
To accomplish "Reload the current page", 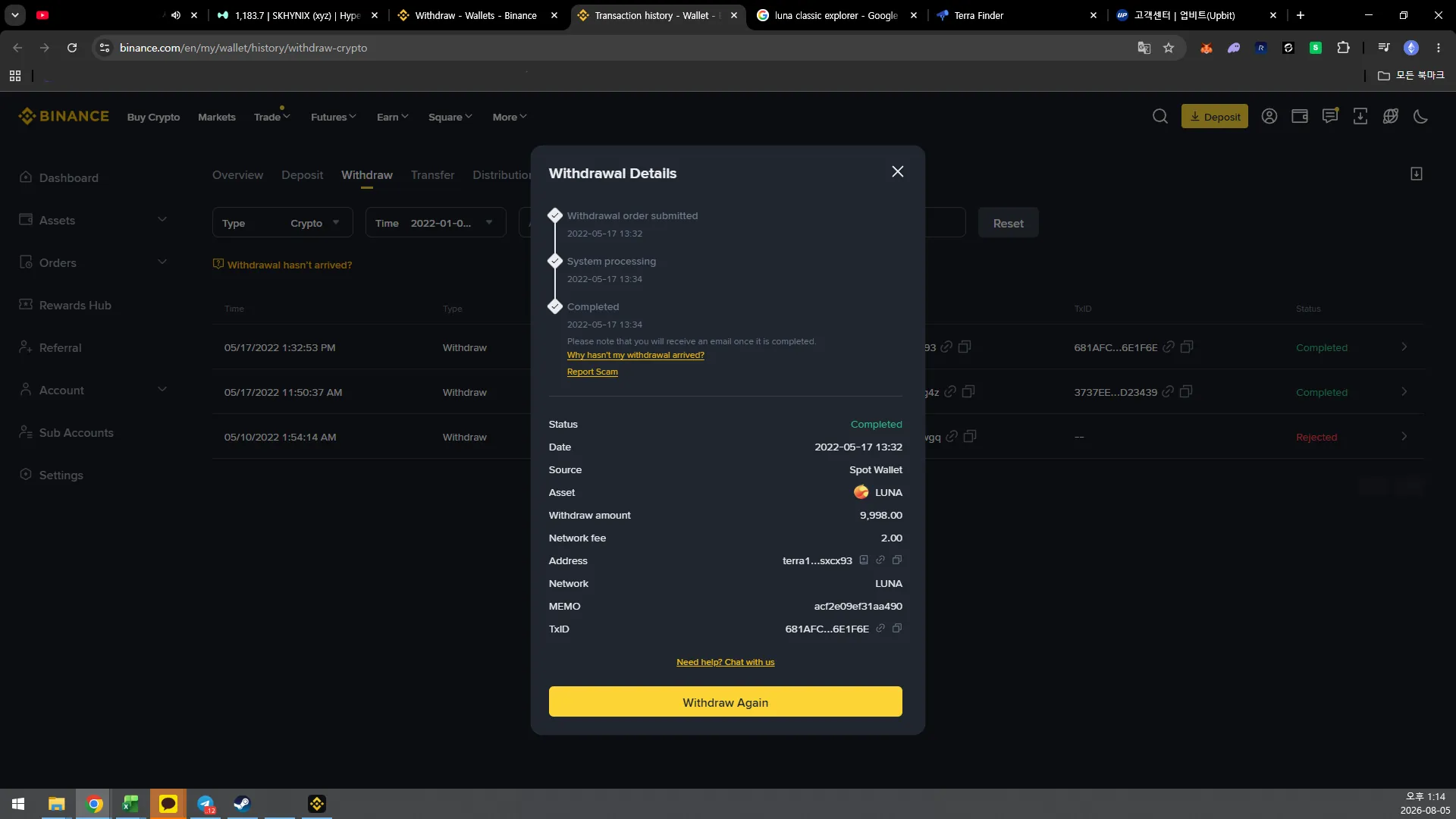I will coord(72,48).
